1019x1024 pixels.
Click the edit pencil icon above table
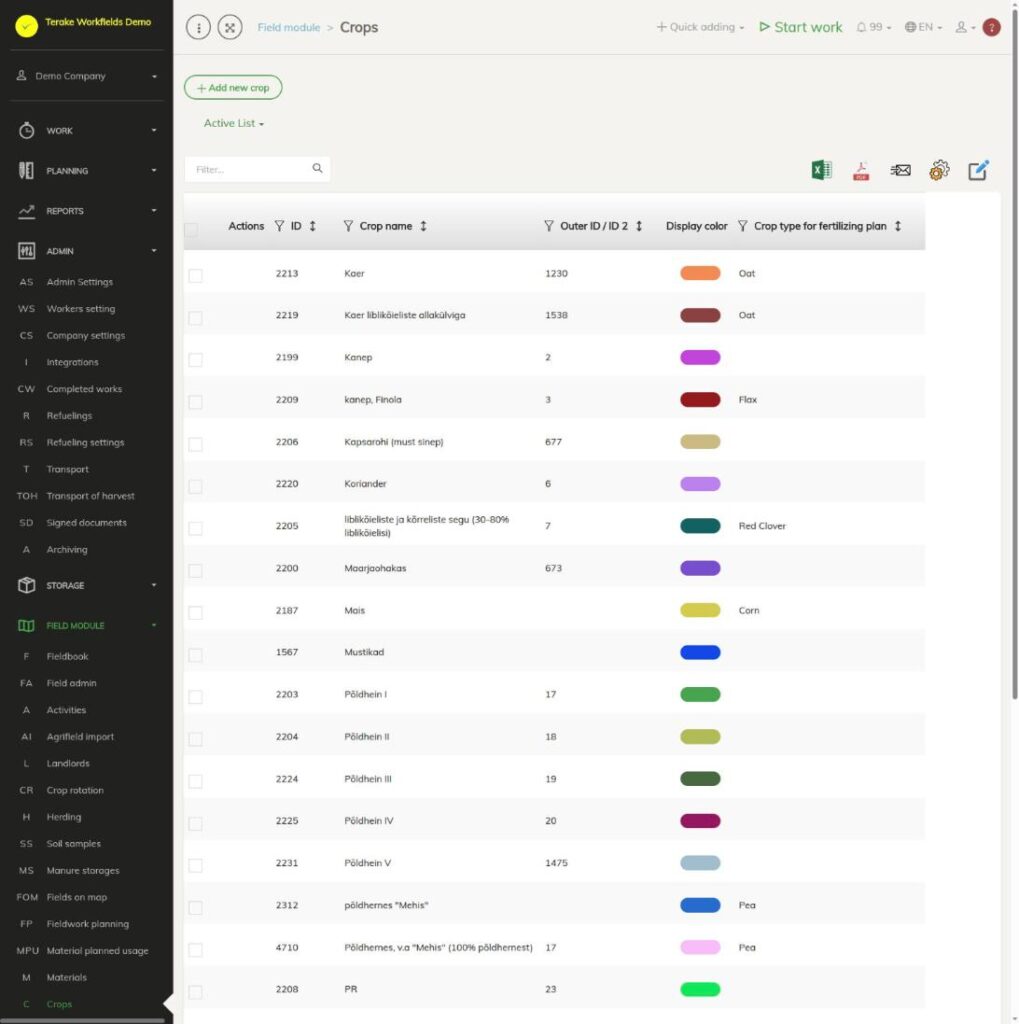978,170
